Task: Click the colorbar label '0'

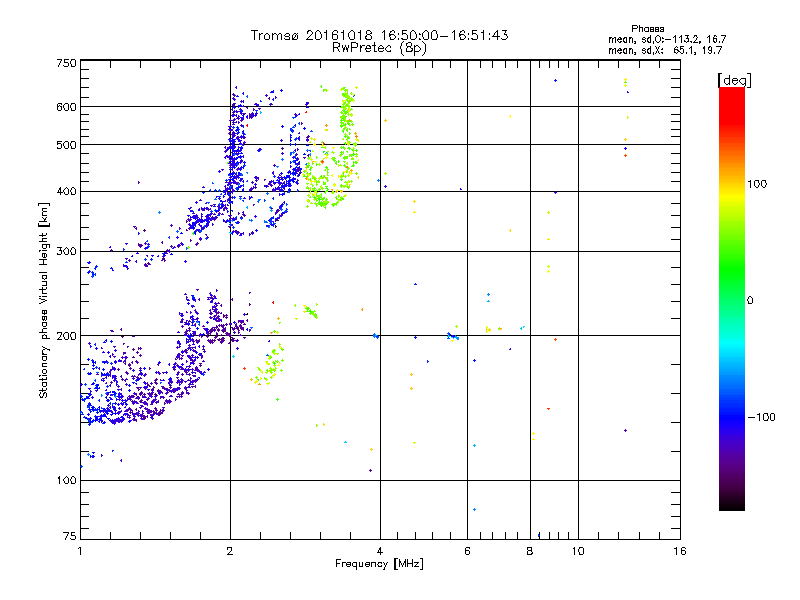Action: (750, 300)
